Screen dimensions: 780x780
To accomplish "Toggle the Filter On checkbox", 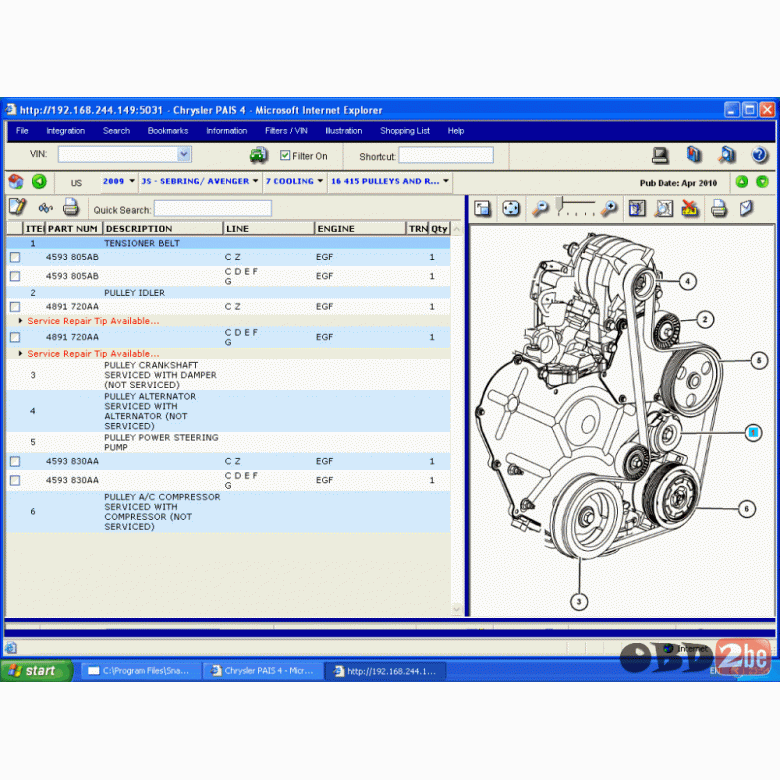I will tap(285, 156).
